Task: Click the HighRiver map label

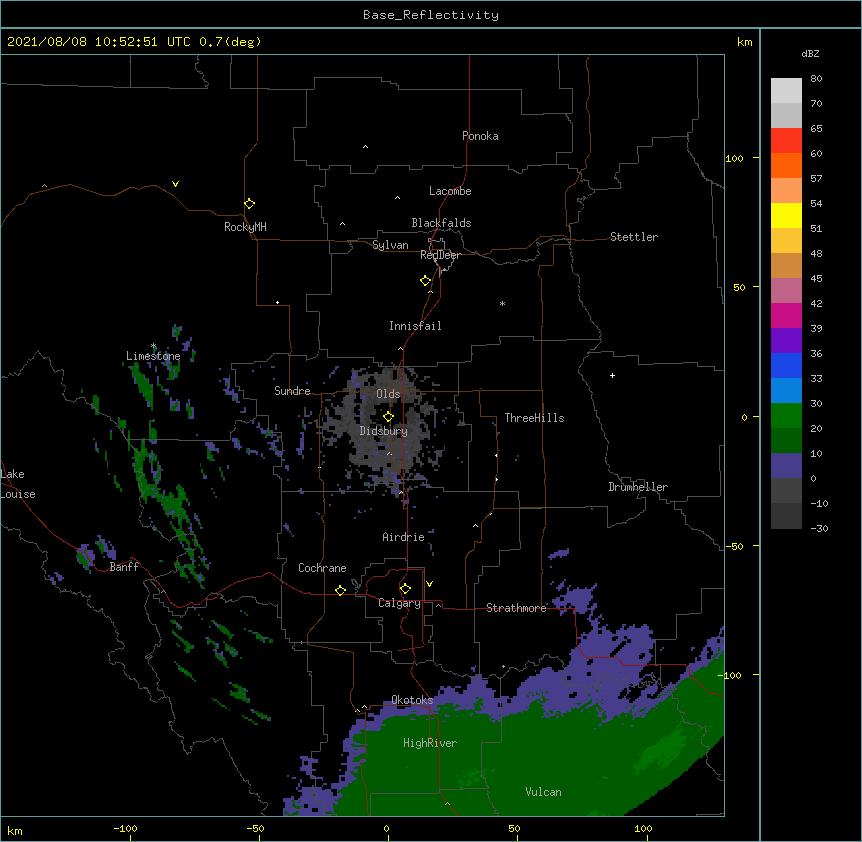Action: (430, 743)
